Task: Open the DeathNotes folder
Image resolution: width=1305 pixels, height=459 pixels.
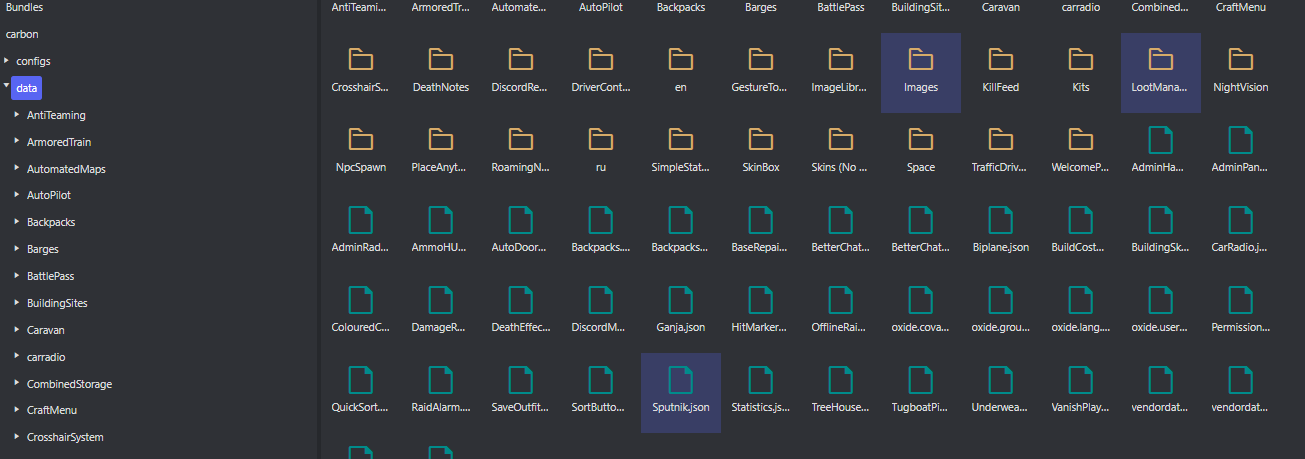Action: (440, 60)
